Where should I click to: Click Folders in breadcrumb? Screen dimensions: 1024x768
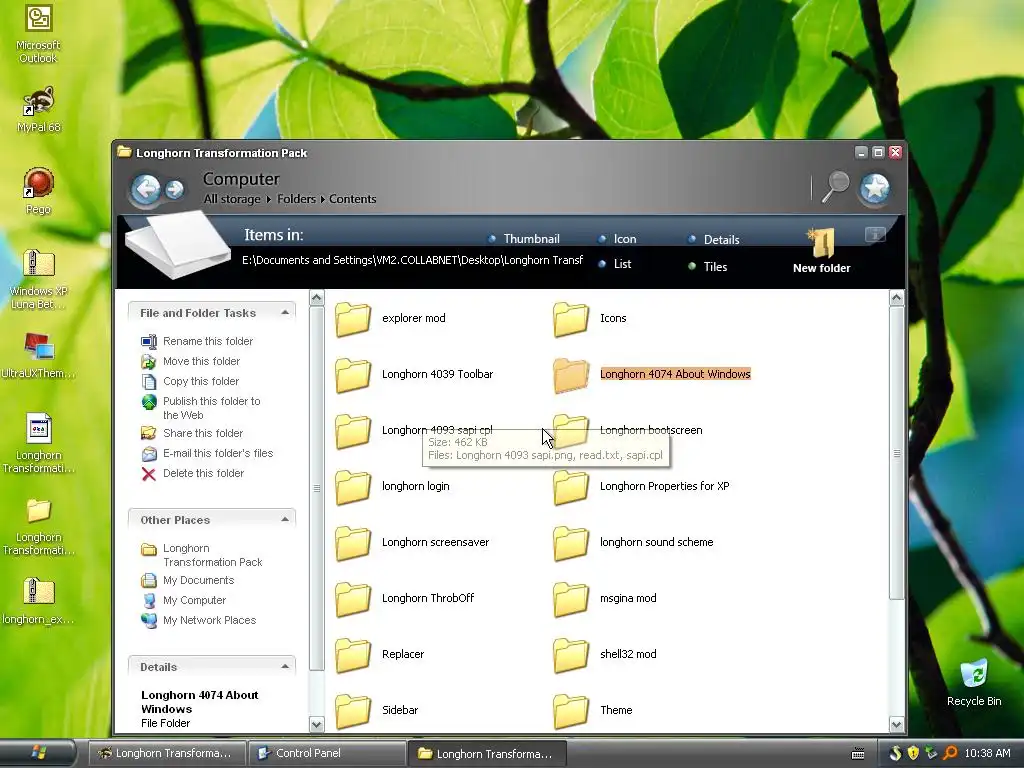click(x=296, y=199)
